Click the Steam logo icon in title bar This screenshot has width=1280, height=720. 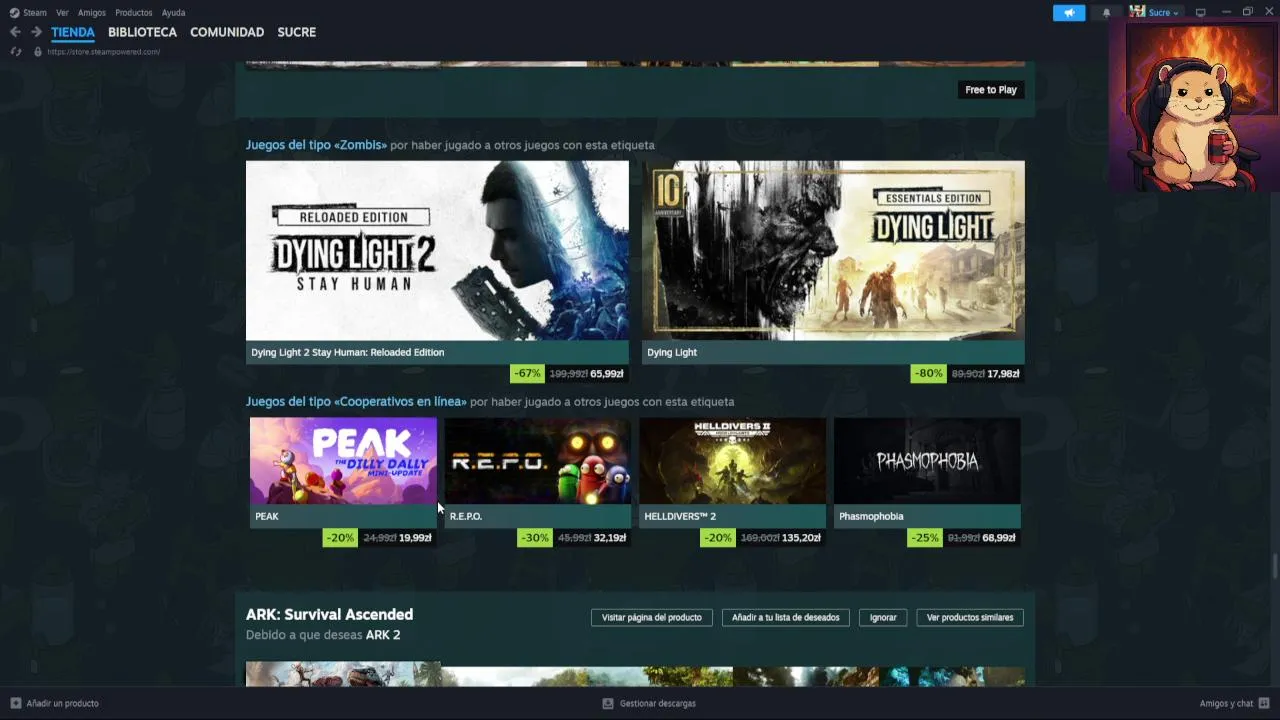(x=14, y=13)
